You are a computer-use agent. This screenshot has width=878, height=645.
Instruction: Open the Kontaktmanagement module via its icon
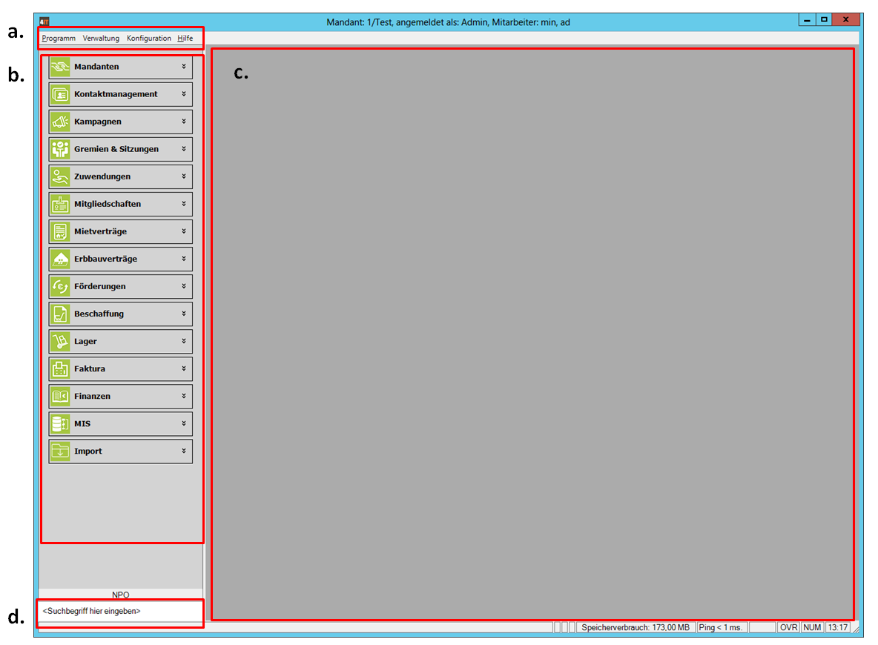click(61, 94)
